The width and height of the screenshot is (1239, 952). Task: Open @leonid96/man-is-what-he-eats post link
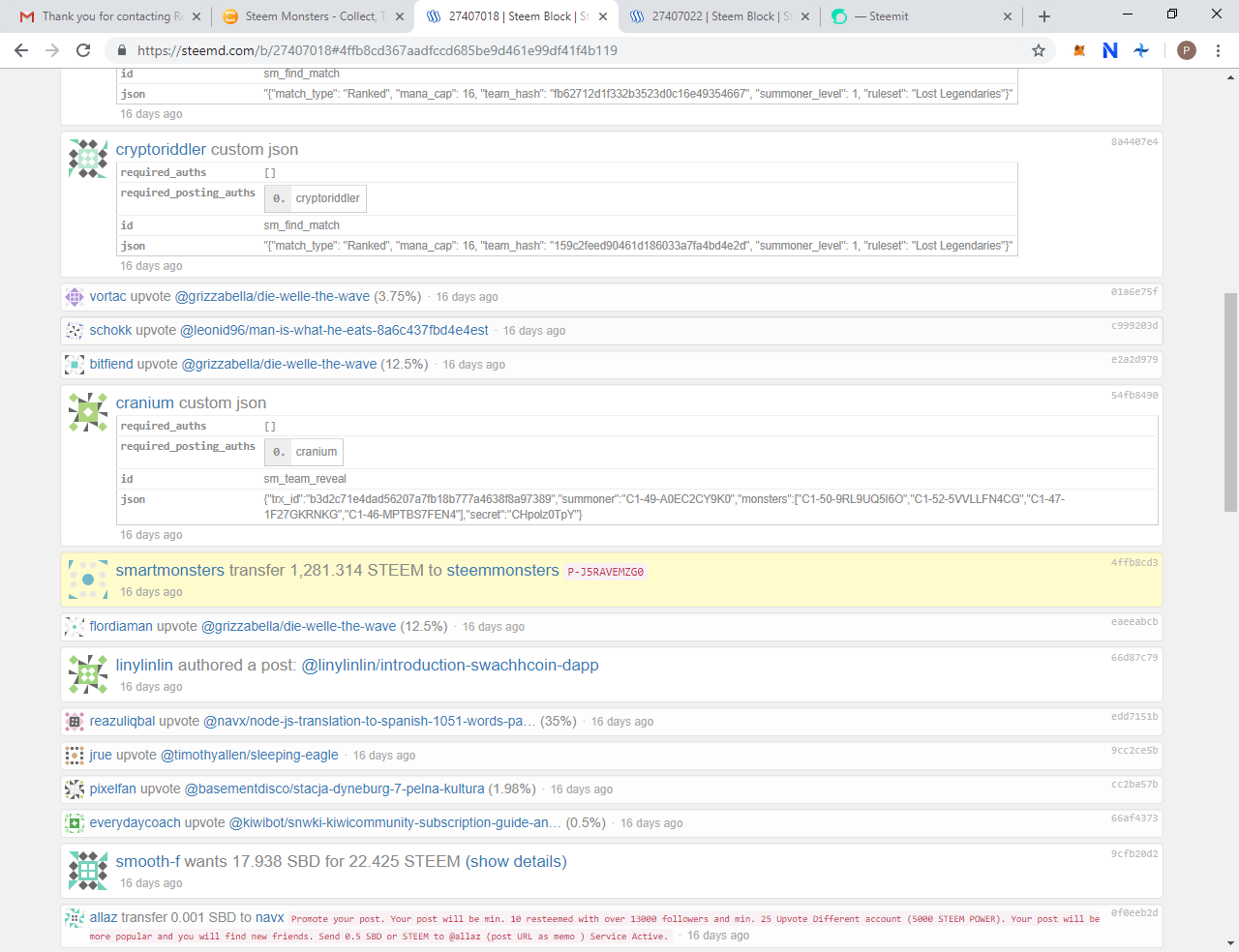pos(334,330)
